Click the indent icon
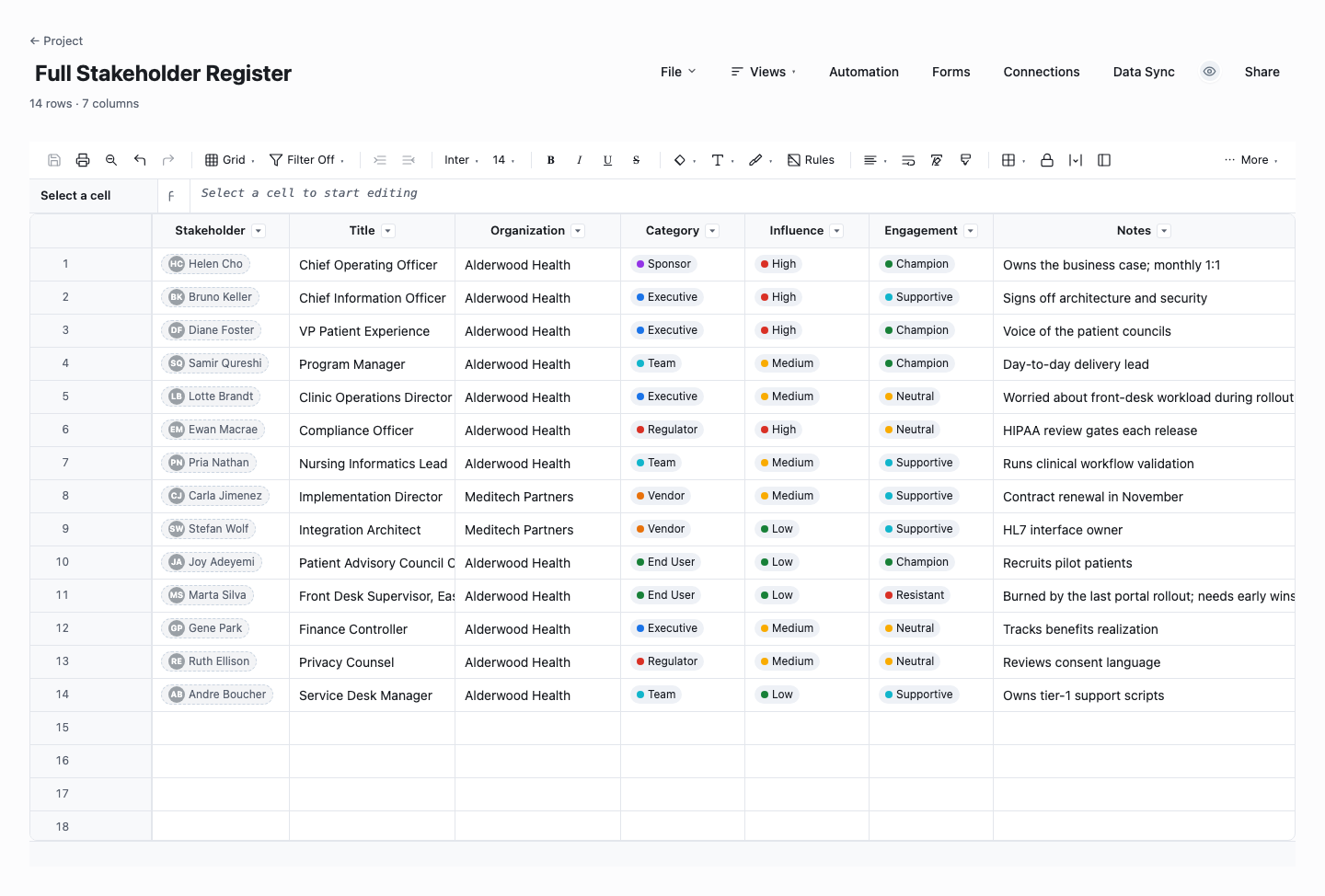This screenshot has width=1325, height=896. click(380, 160)
